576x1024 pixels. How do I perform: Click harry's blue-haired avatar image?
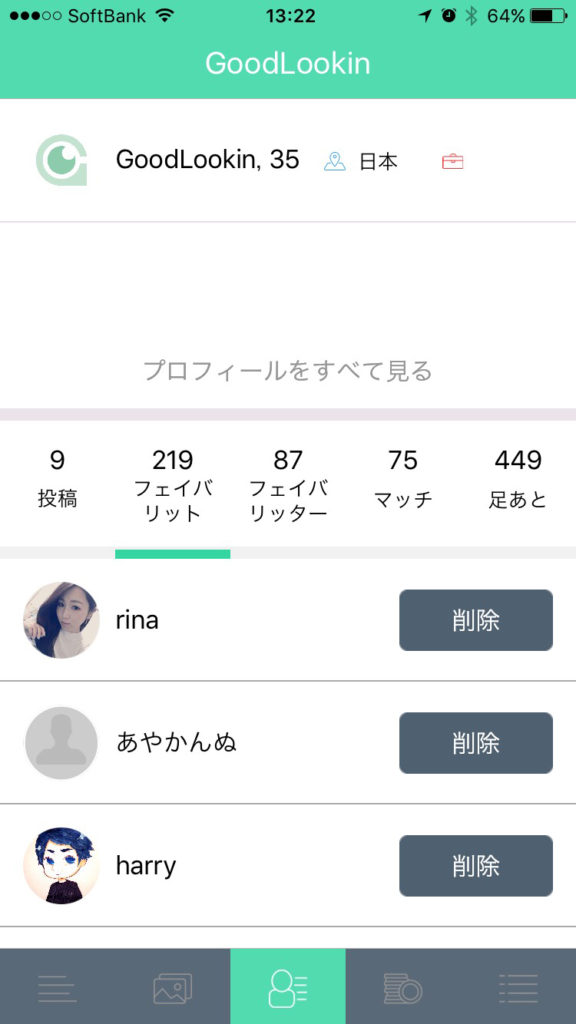pos(60,866)
